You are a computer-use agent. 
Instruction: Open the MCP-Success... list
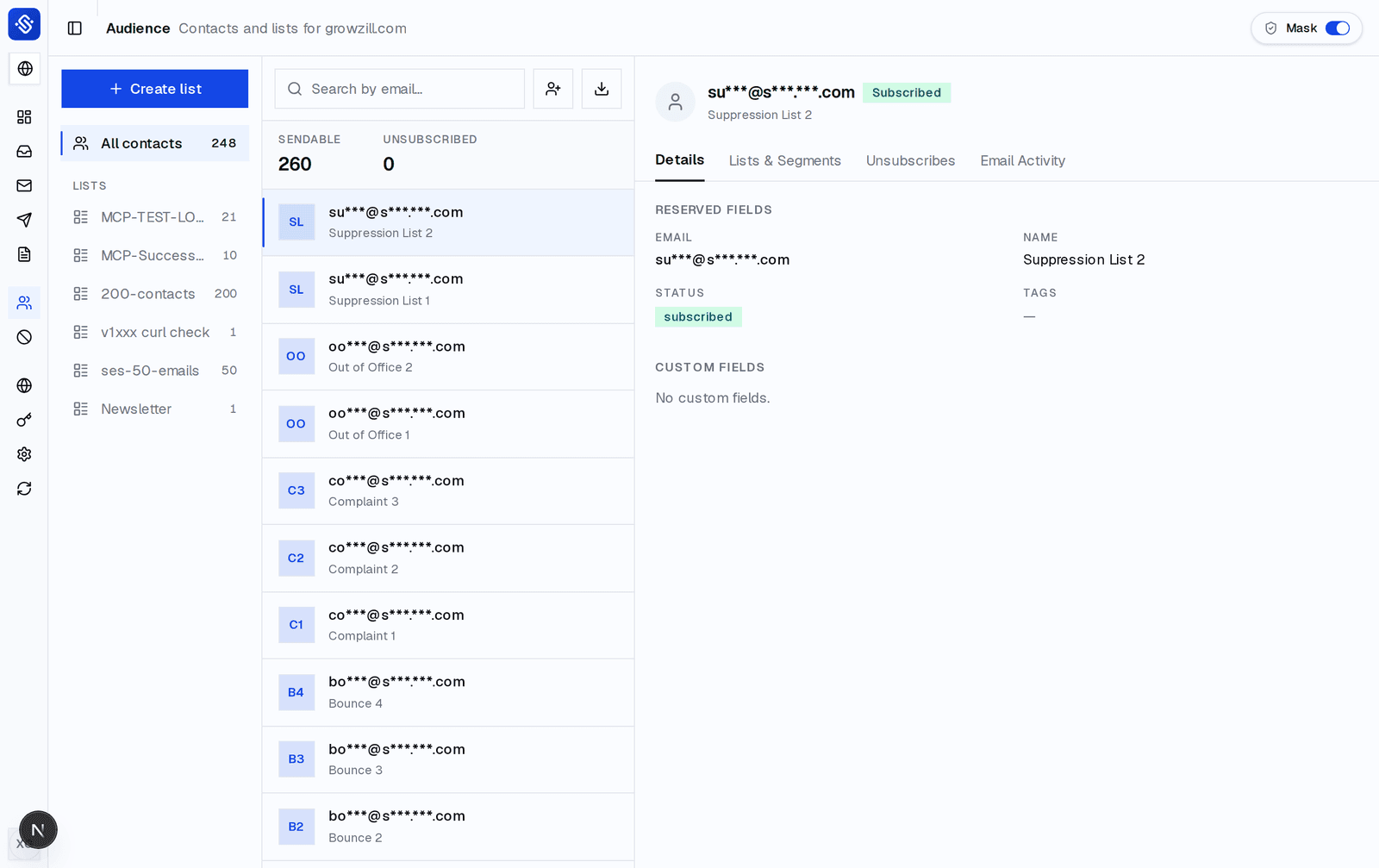click(x=155, y=255)
